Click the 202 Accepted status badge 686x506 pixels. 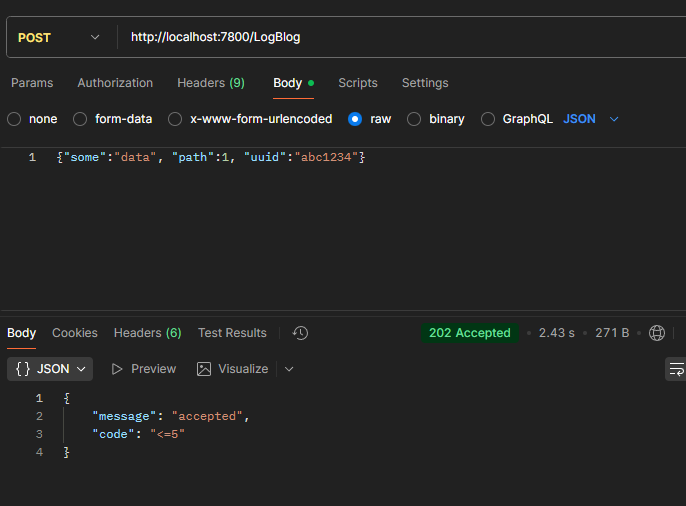(470, 333)
